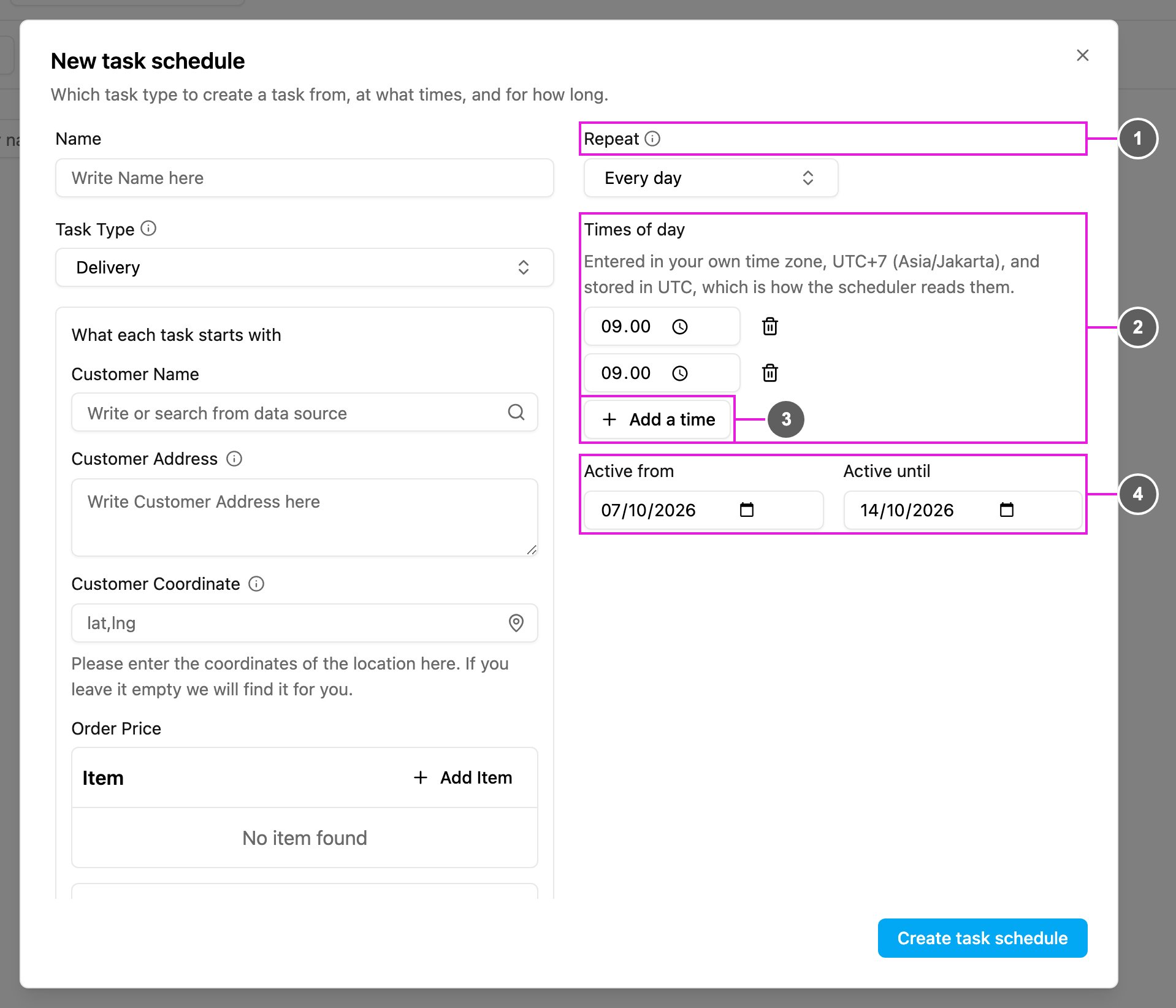Open the Repeat 'Every day' dropdown
This screenshot has height=1008, width=1176.
click(x=711, y=178)
